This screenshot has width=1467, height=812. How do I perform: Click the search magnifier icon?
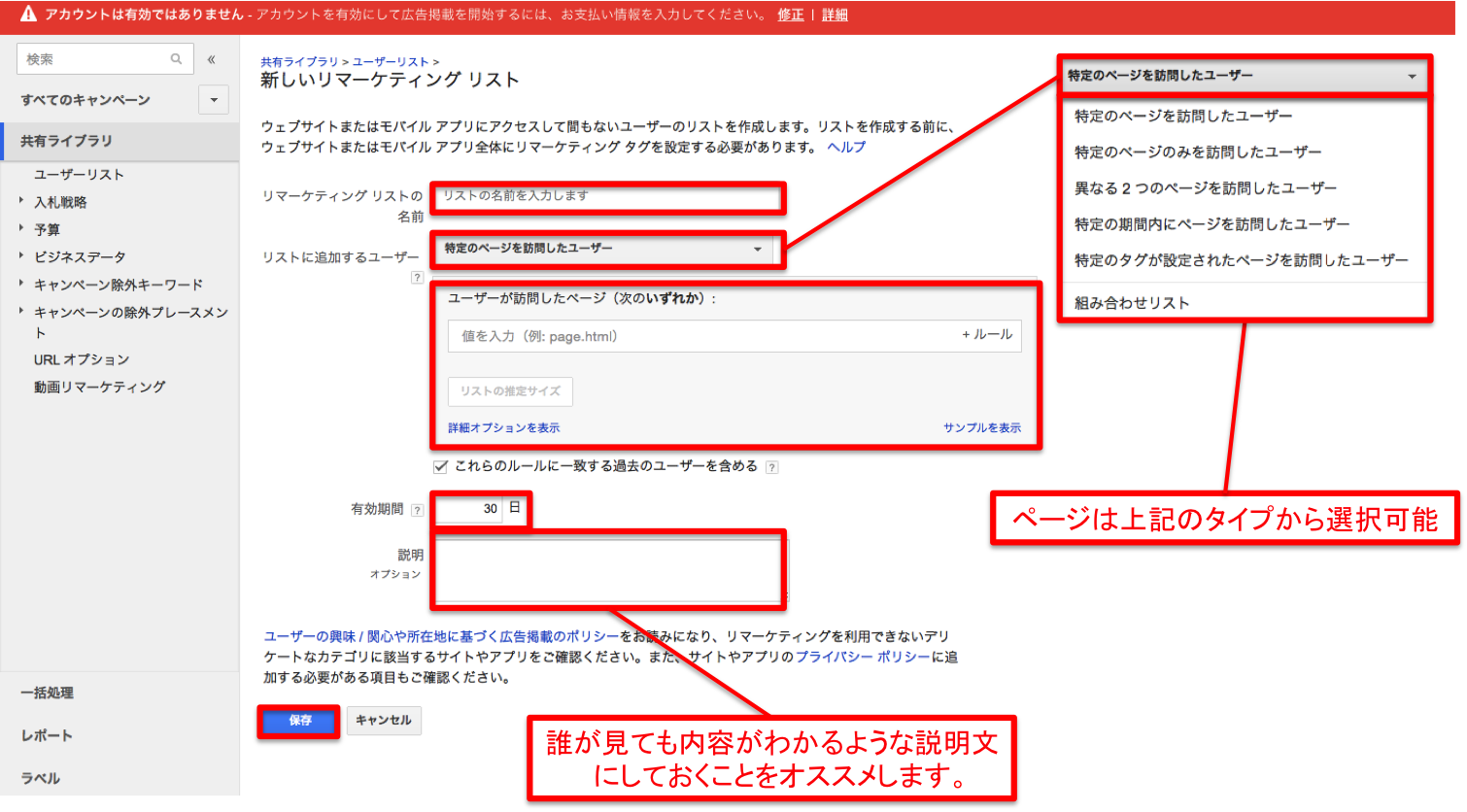pos(176,58)
